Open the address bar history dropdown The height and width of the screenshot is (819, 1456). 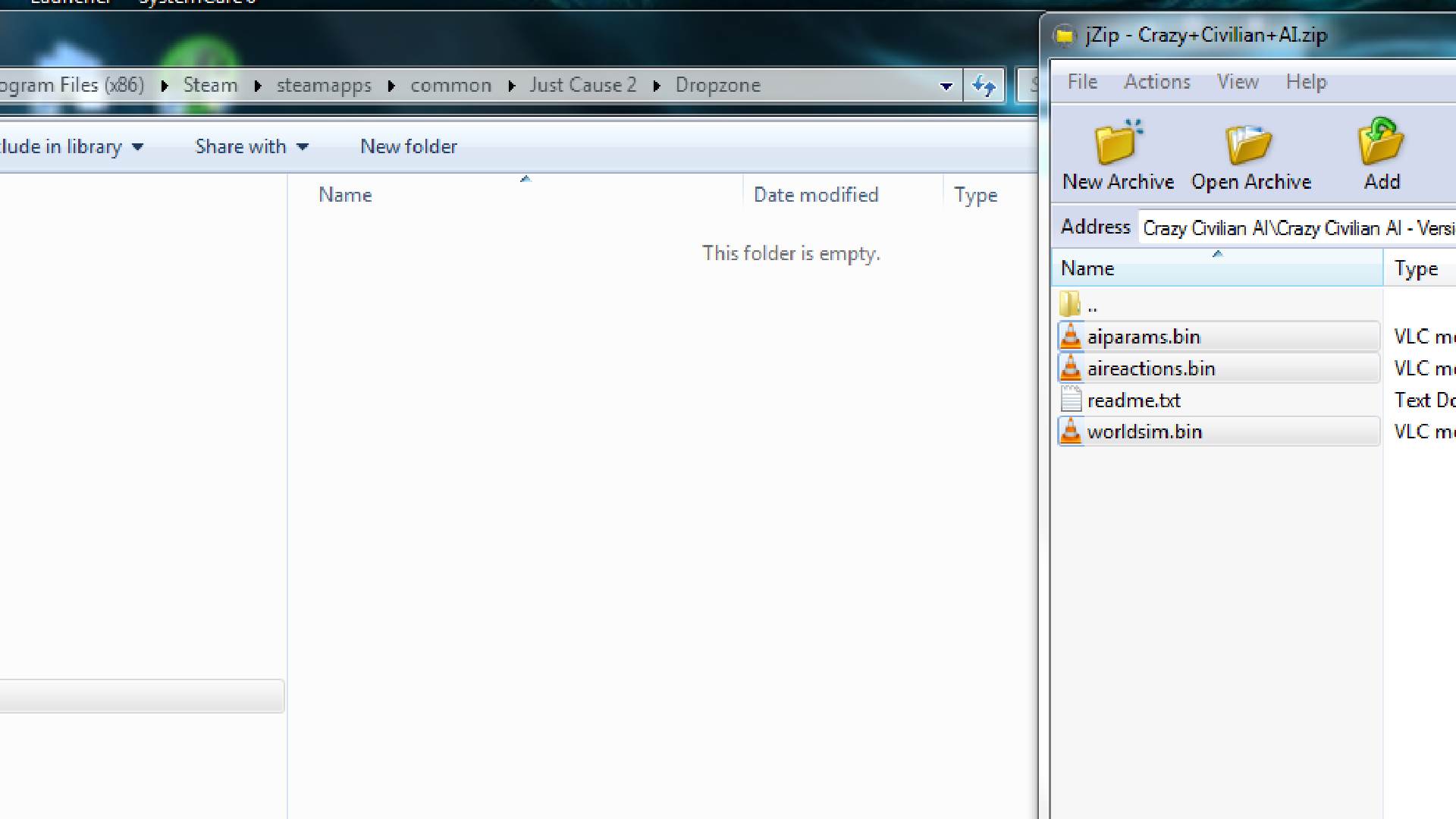coord(946,86)
